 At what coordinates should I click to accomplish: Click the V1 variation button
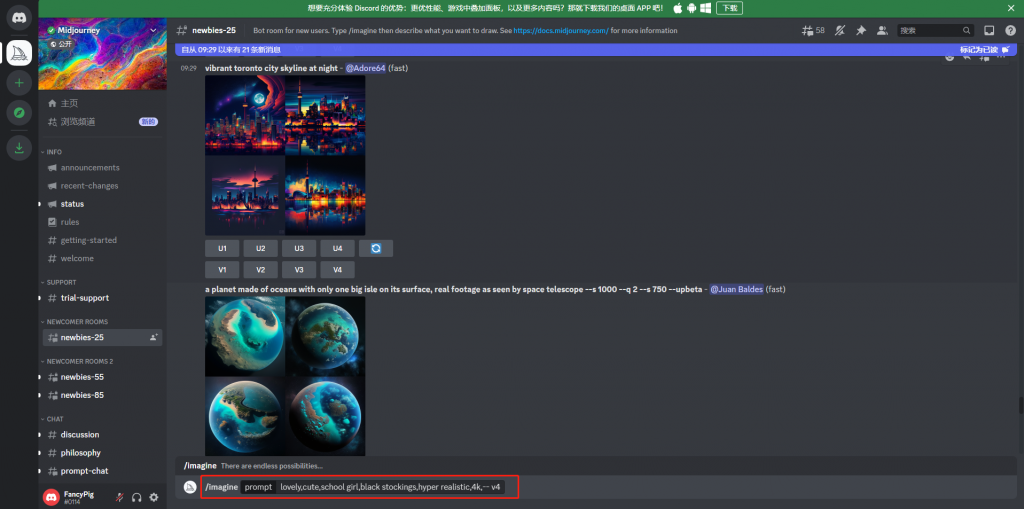click(222, 270)
